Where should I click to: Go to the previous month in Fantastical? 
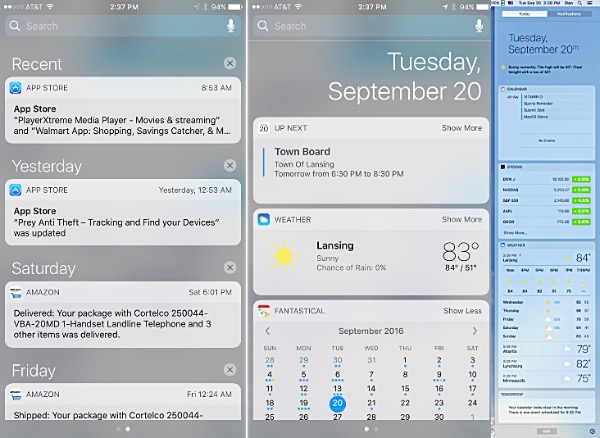point(268,331)
